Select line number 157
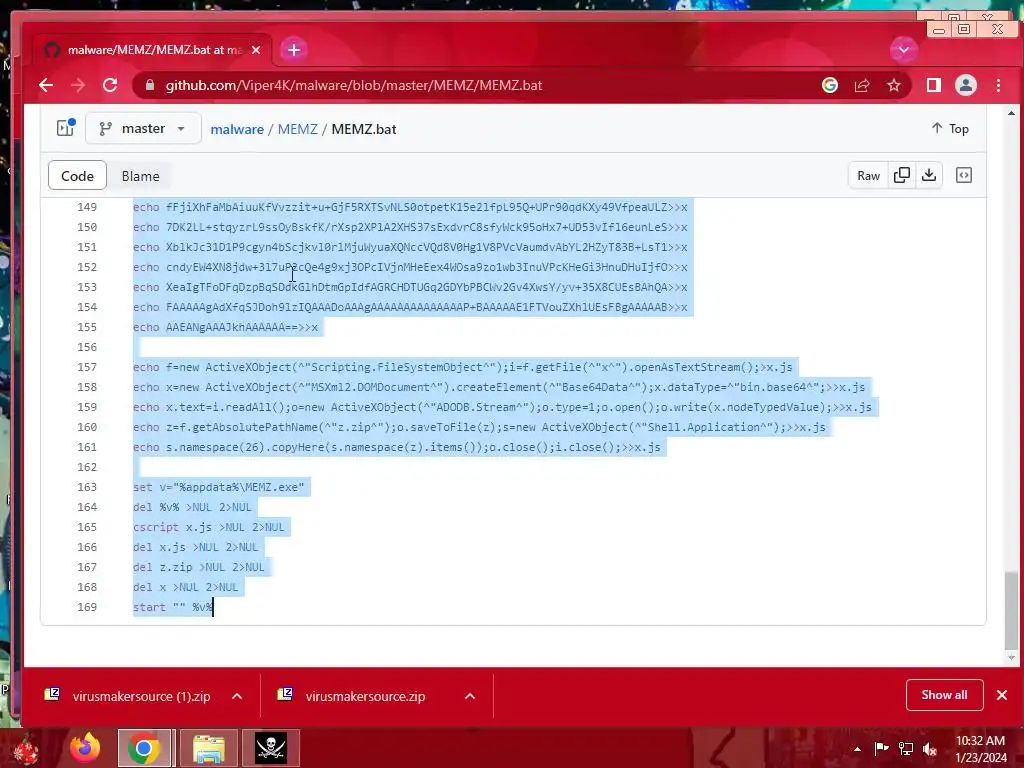 [87, 367]
